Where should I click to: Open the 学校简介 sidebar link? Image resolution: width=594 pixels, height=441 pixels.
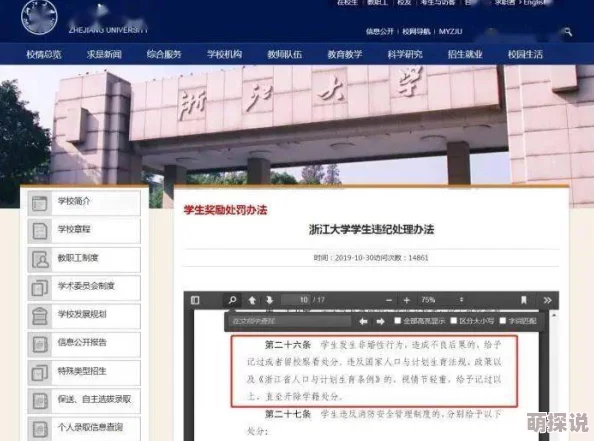74,201
